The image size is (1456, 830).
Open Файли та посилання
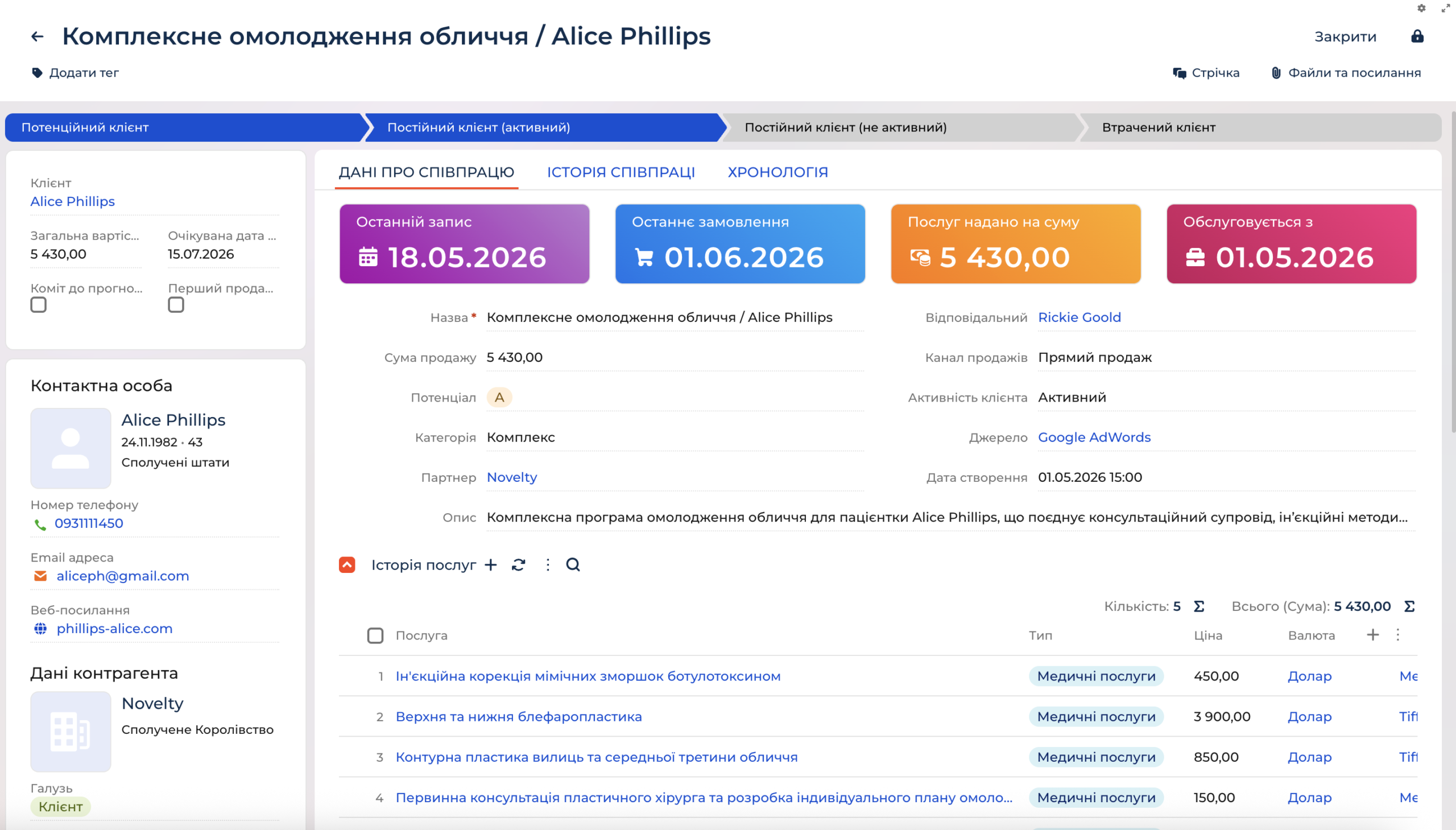pos(1355,73)
